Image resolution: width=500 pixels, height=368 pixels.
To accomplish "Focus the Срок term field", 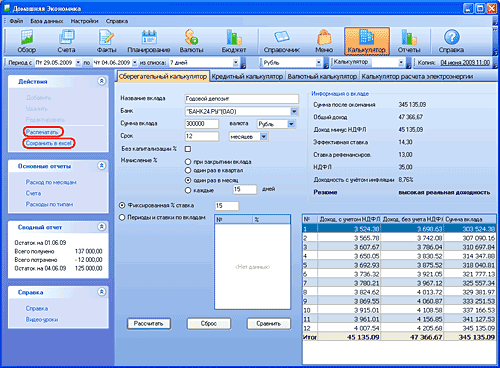I will [x=202, y=136].
